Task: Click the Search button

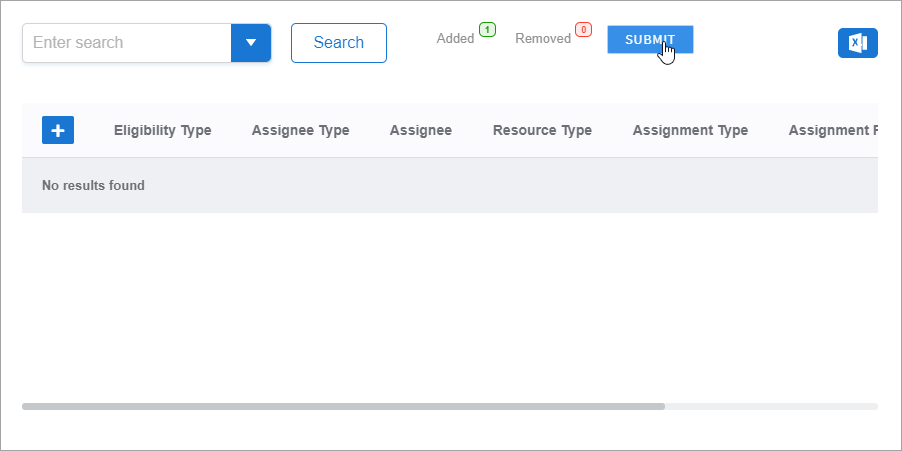Action: coord(338,43)
